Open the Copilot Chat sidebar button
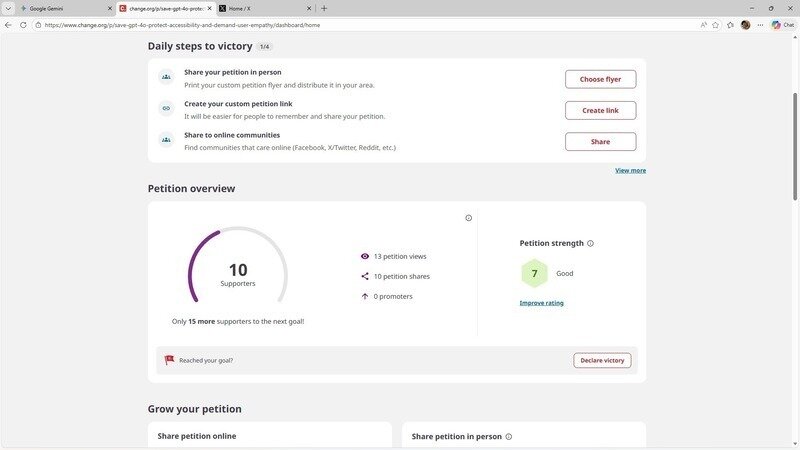Screen dimensions: 800x450 [782, 25]
